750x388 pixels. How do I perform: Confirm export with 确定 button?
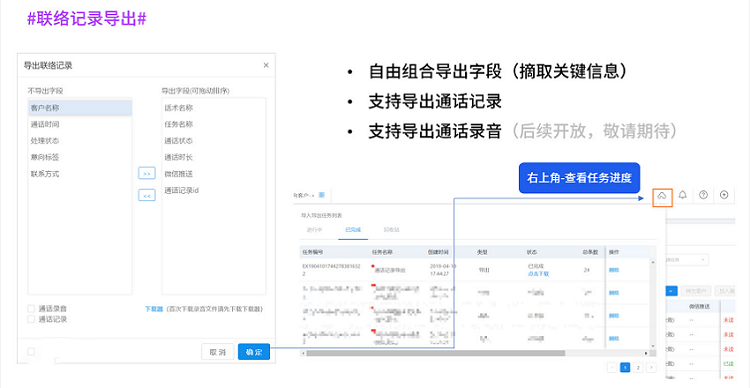[254, 352]
